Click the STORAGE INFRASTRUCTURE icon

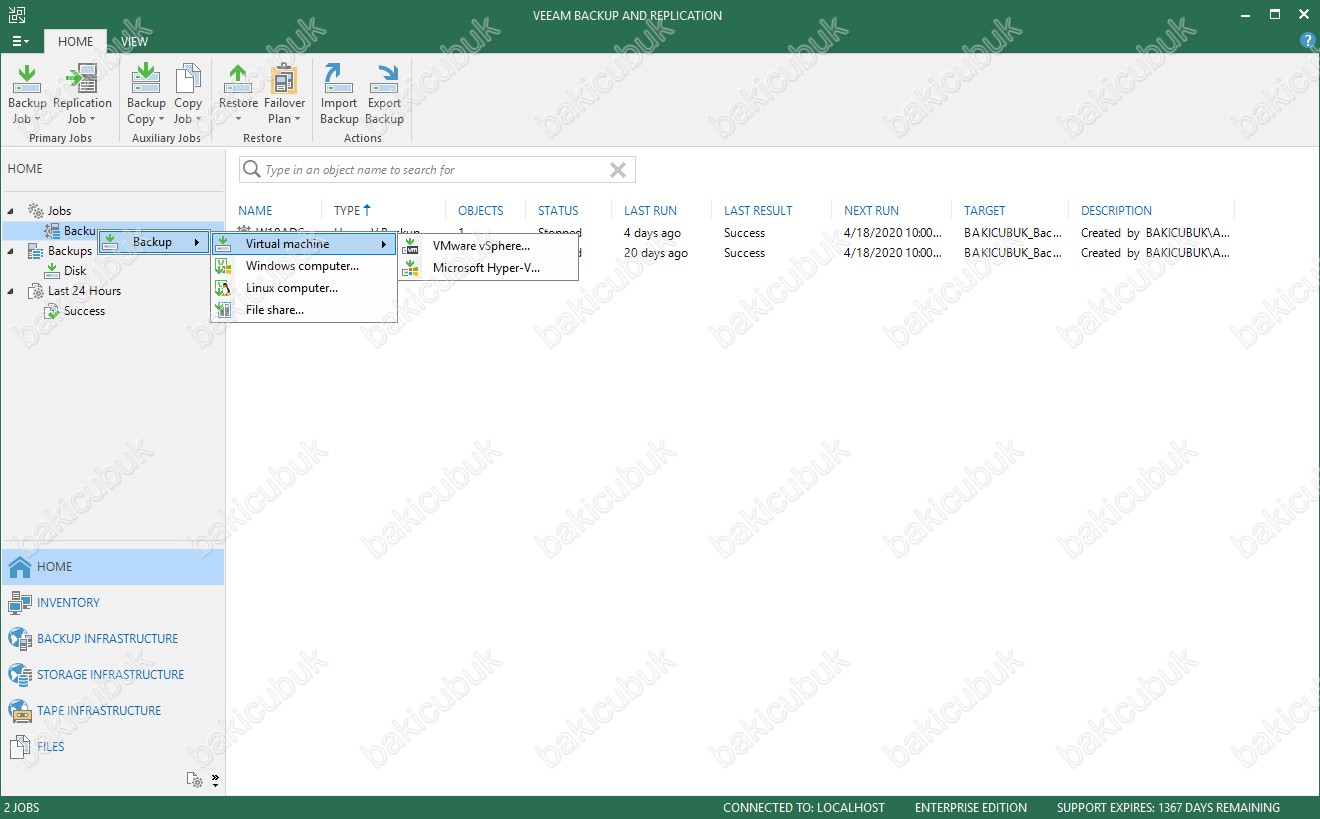click(x=19, y=675)
